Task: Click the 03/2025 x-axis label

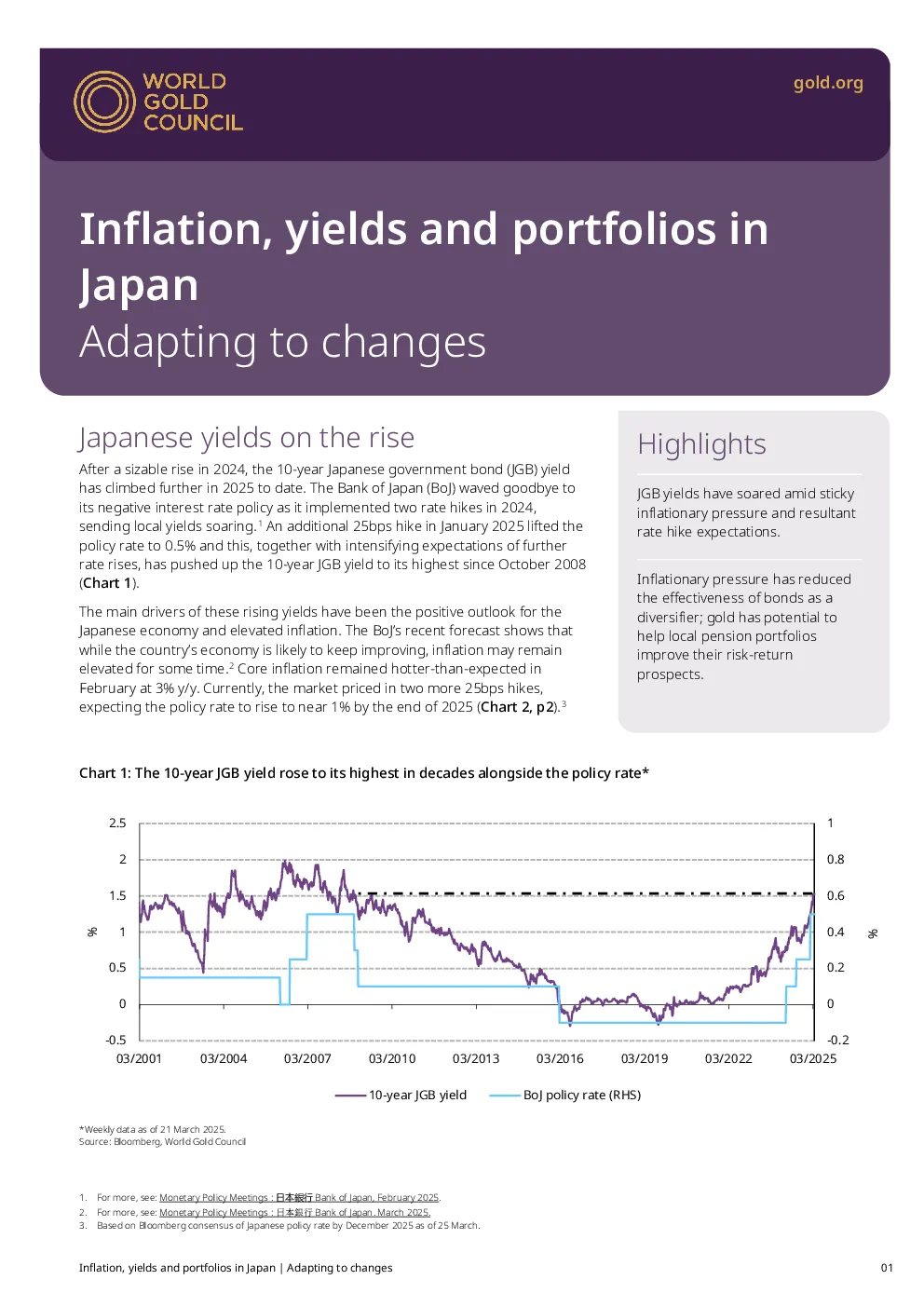Action: tap(813, 1059)
